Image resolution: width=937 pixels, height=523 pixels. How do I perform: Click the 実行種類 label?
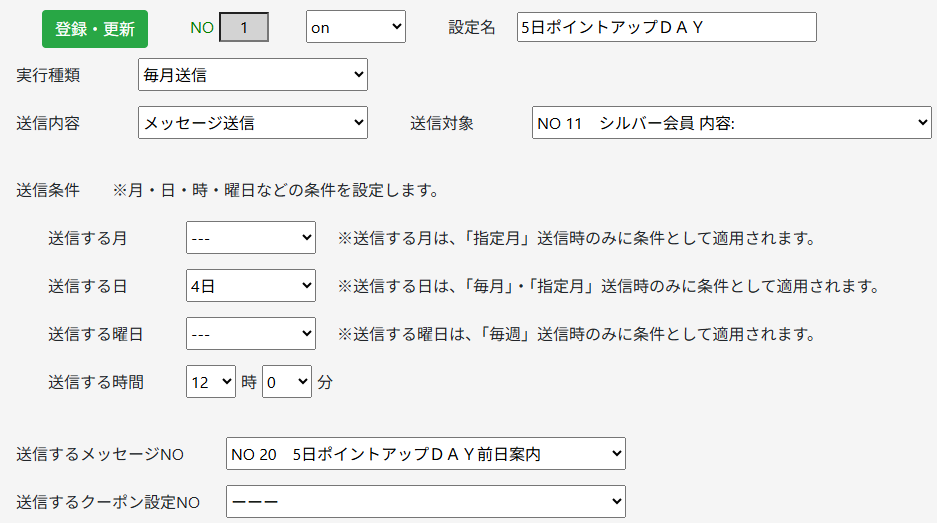pyautogui.click(x=48, y=75)
